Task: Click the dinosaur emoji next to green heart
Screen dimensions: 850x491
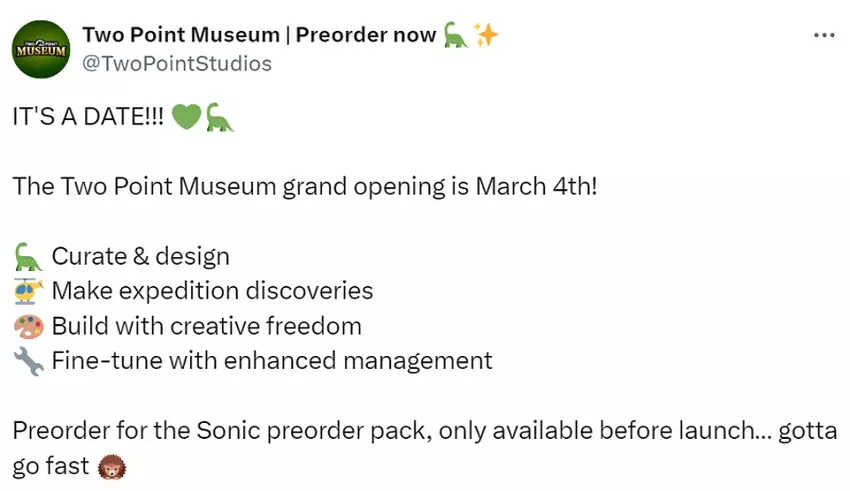Action: click(x=220, y=117)
